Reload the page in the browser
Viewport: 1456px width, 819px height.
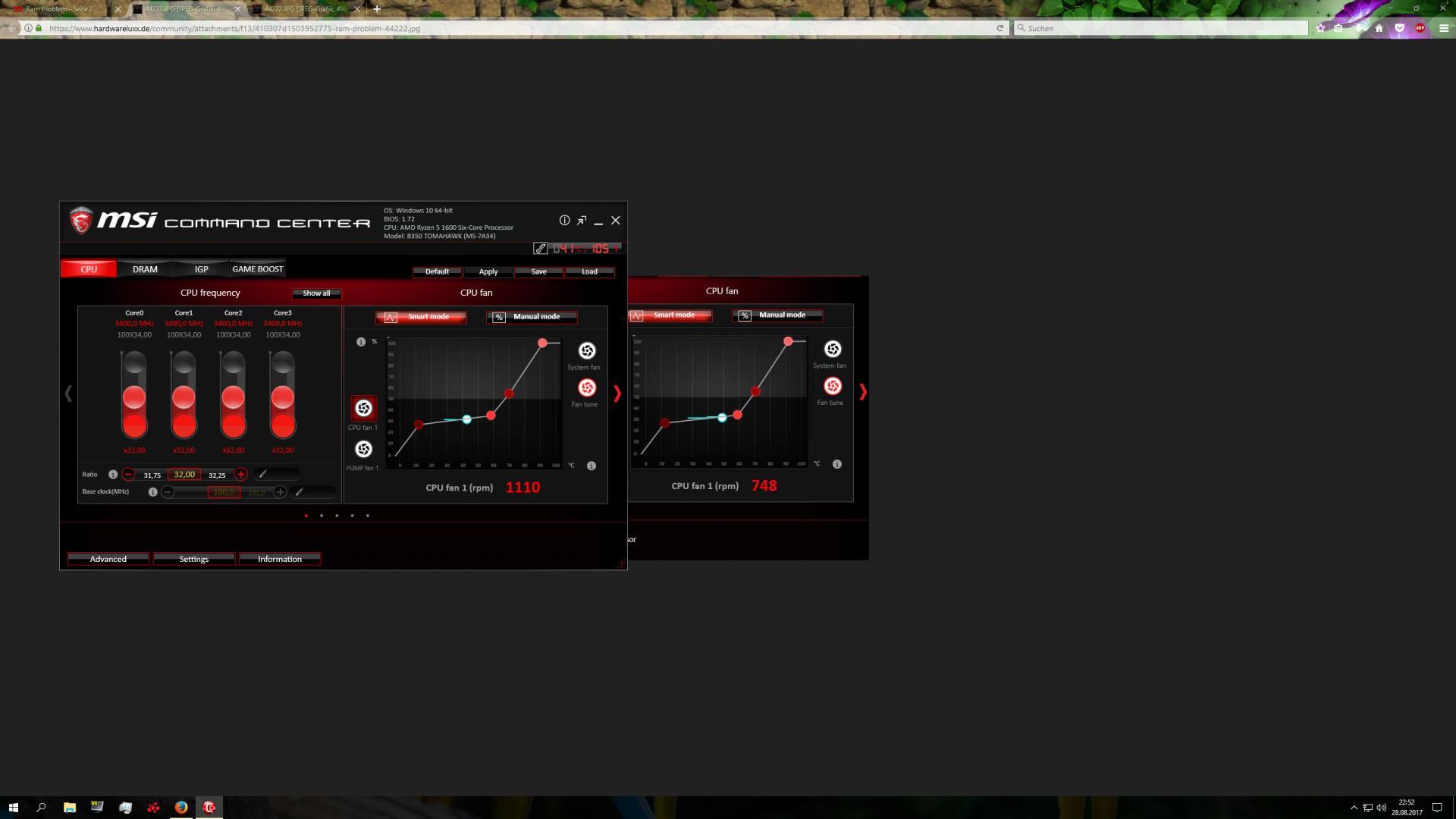[999, 28]
